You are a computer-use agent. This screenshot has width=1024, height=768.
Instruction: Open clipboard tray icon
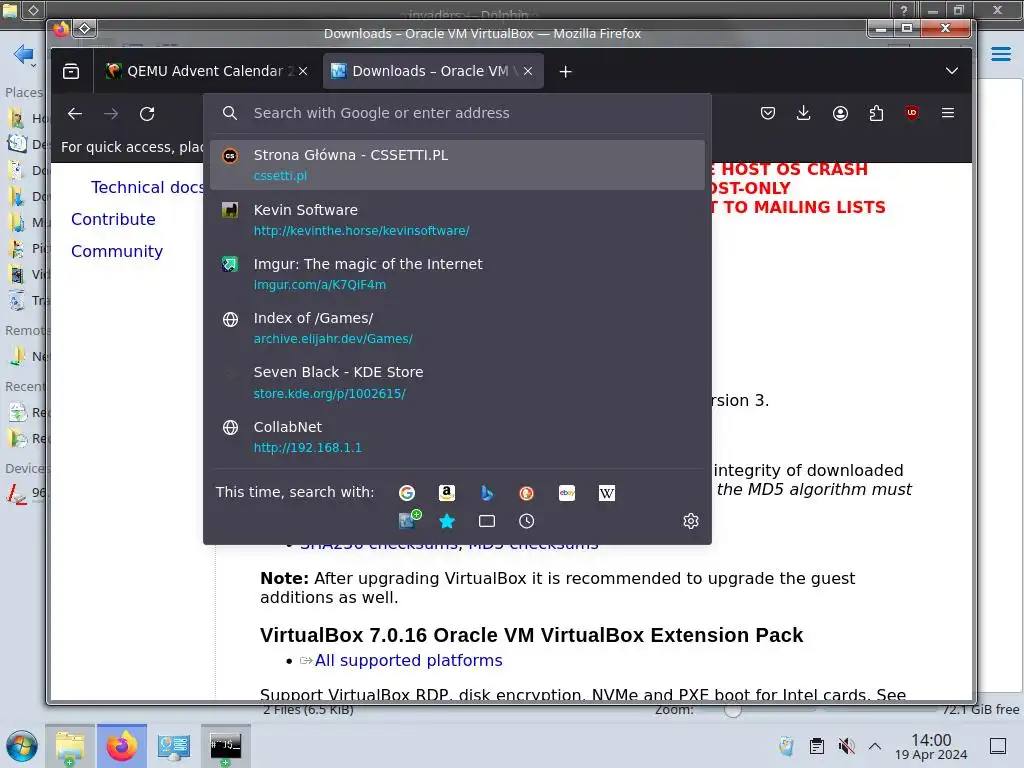point(816,746)
